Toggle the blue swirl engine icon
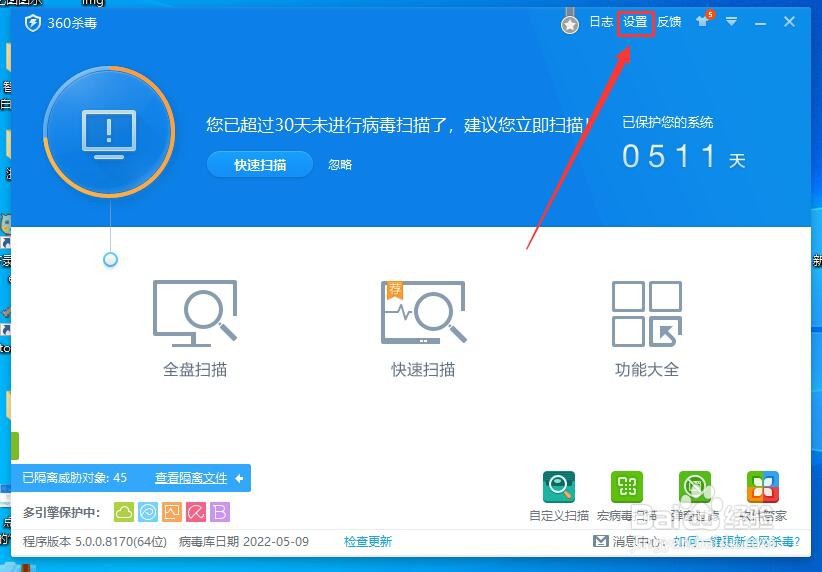 click(x=148, y=512)
